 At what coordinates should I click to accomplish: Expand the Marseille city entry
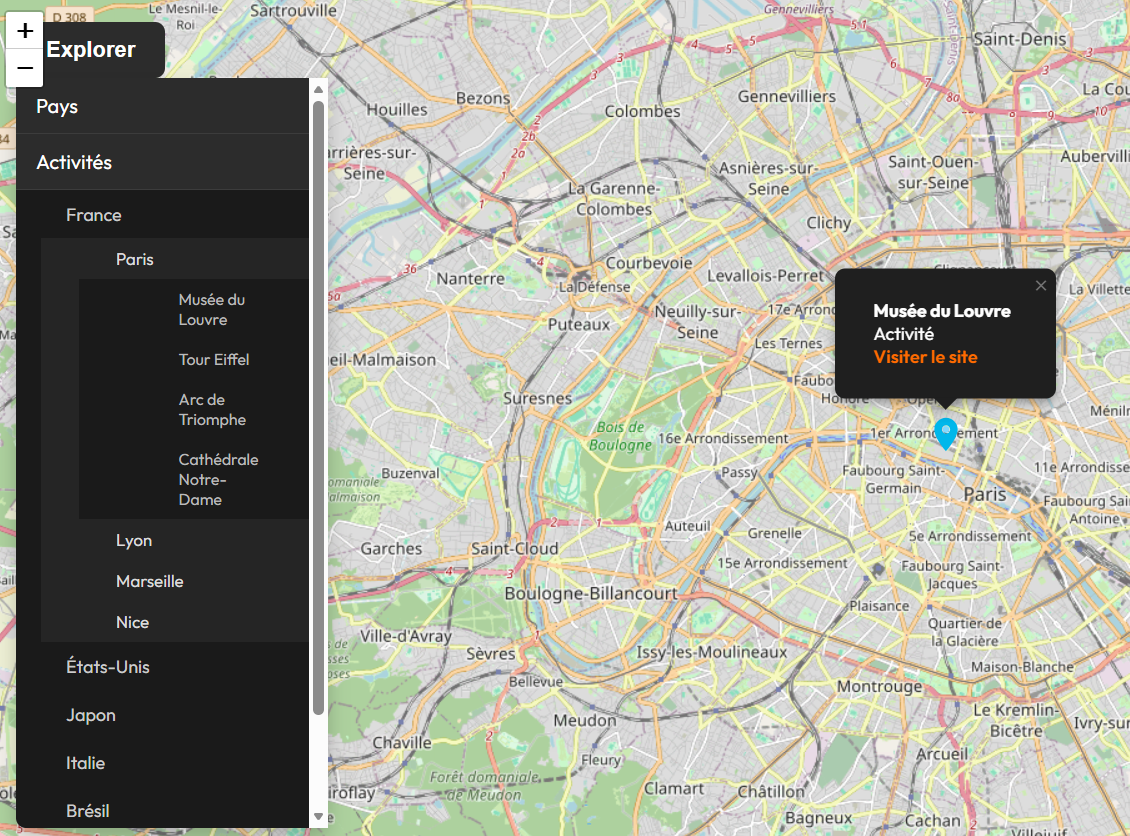(x=150, y=581)
